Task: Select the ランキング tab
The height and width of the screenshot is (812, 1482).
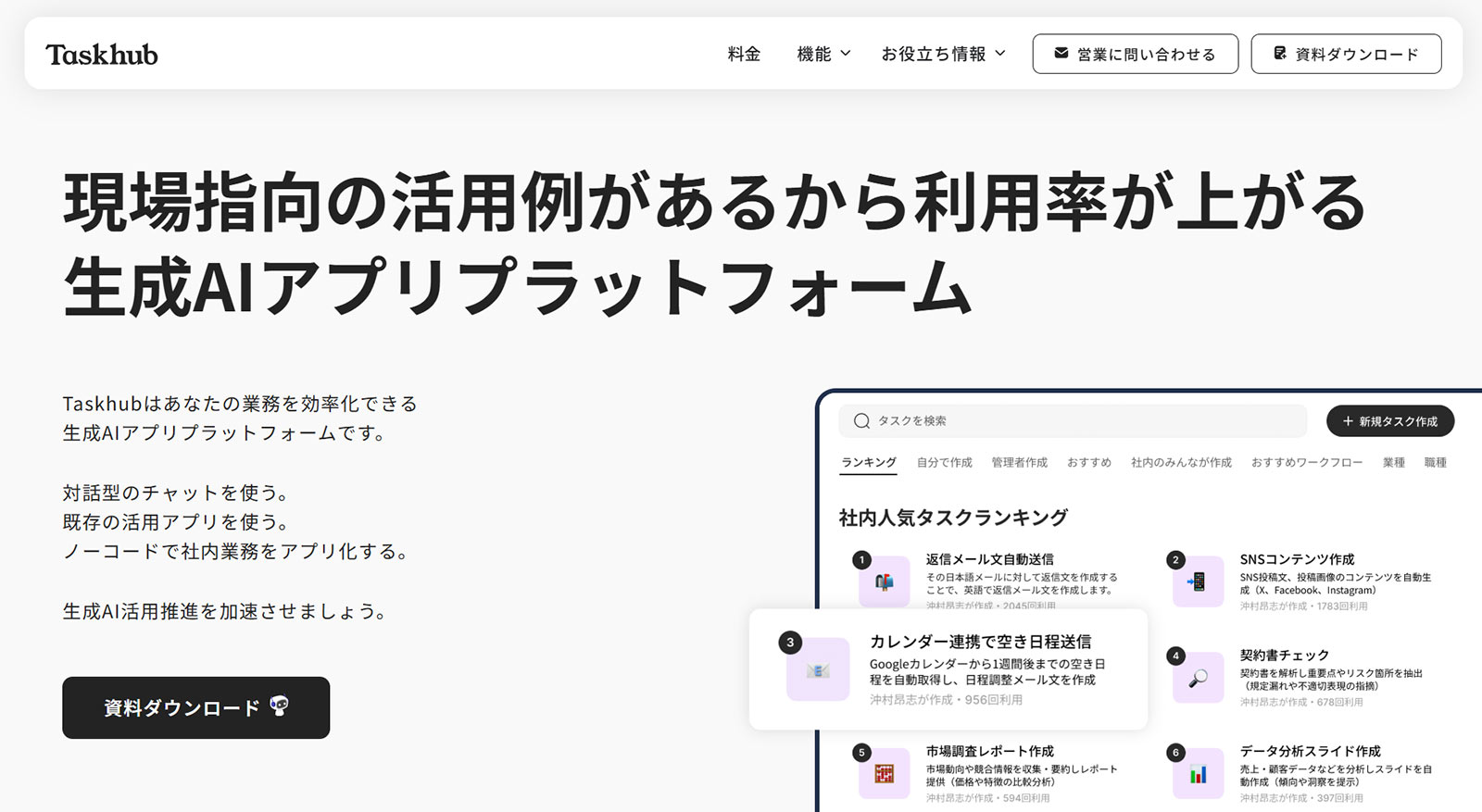Action: click(869, 462)
